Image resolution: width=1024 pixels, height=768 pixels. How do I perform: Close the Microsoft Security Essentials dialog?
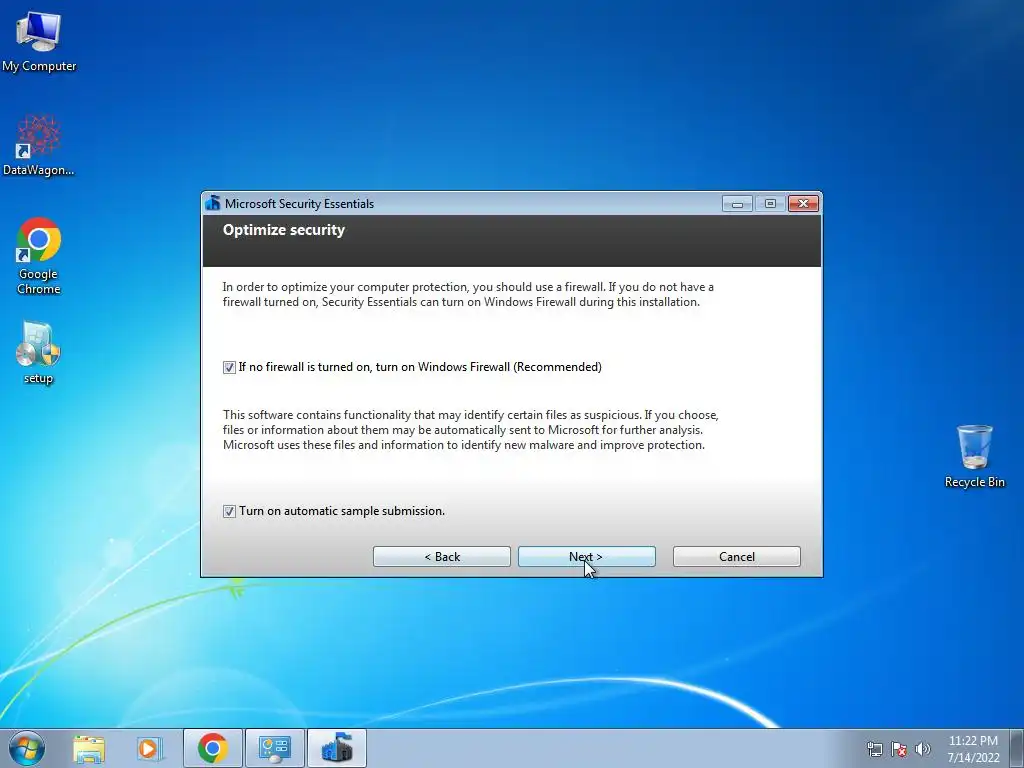[803, 204]
